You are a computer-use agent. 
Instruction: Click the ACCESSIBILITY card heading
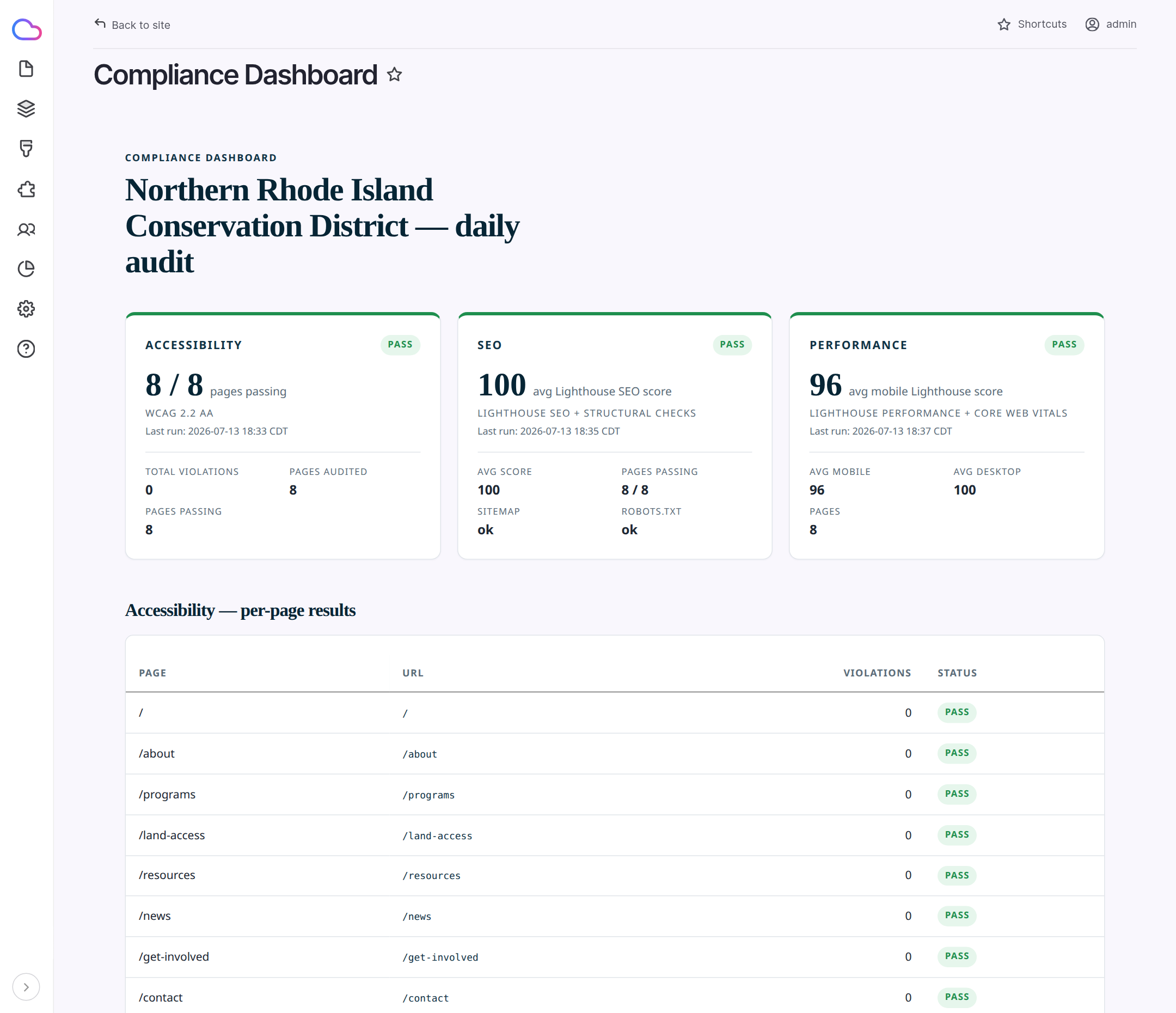point(193,345)
